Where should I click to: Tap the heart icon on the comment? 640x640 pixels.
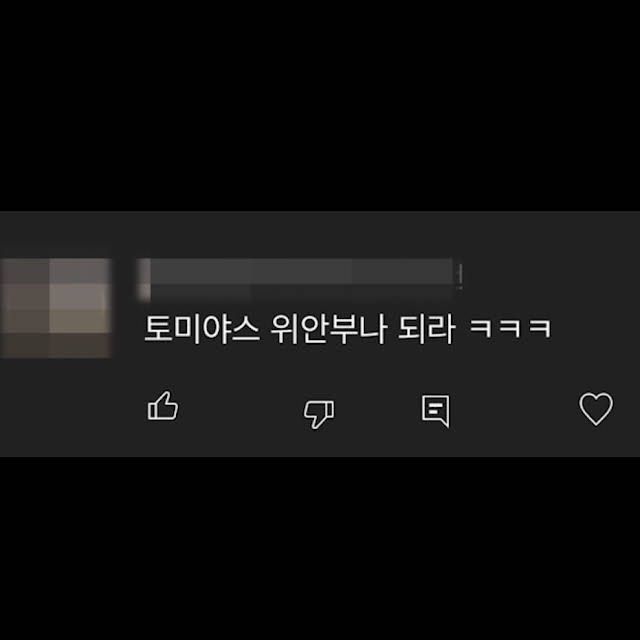pos(596,409)
